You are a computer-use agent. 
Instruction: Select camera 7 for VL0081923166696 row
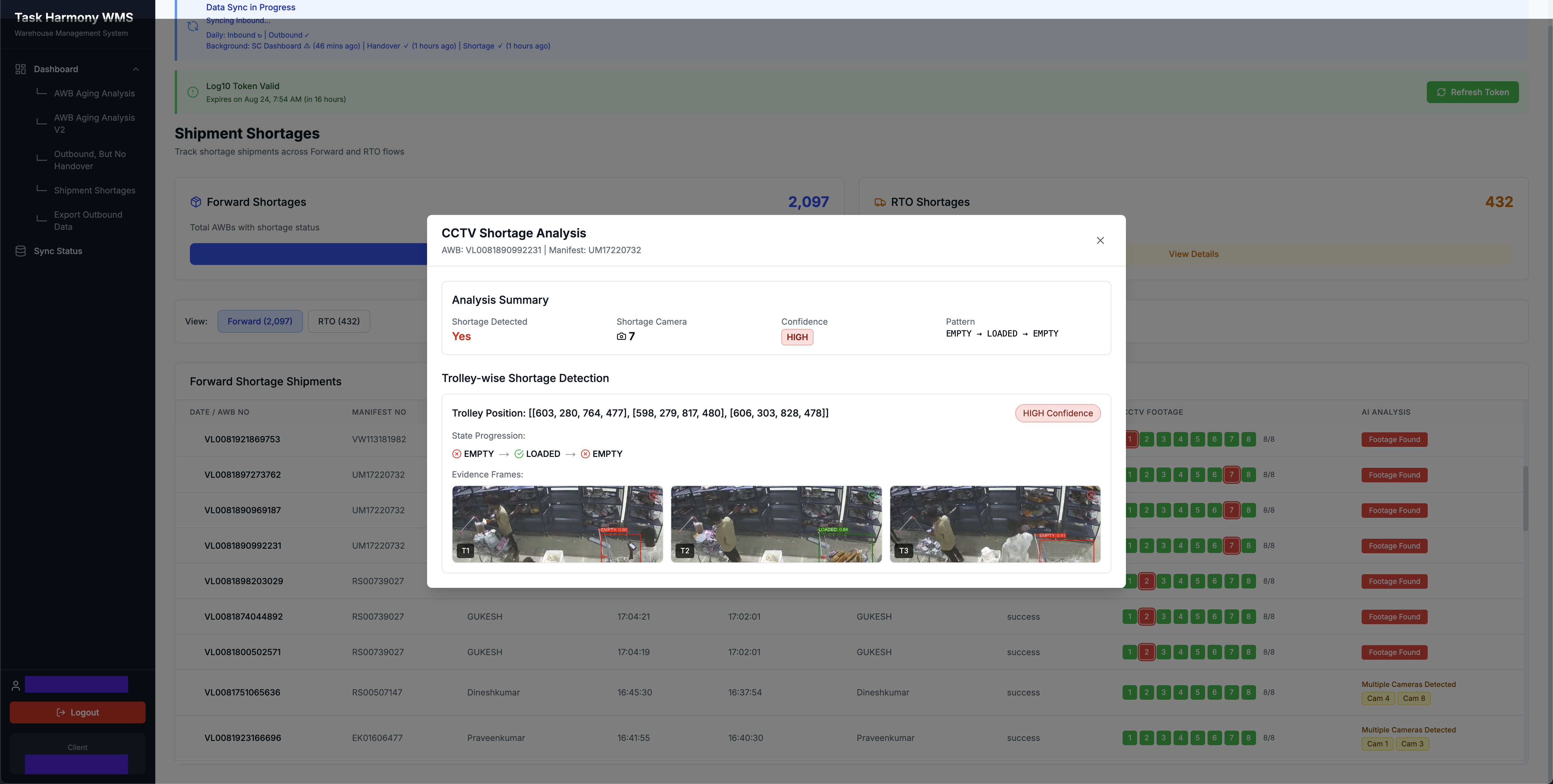1231,738
